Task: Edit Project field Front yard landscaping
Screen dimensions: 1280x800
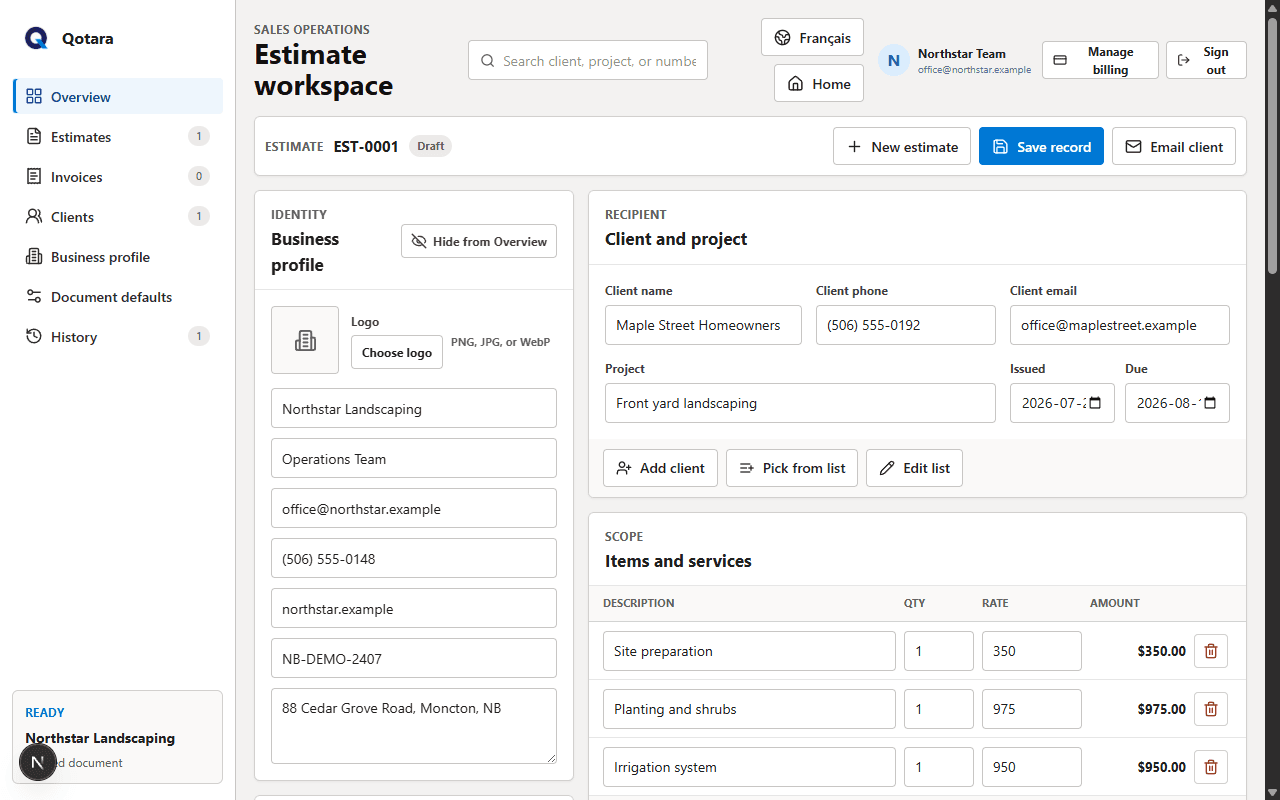Action: coord(800,403)
